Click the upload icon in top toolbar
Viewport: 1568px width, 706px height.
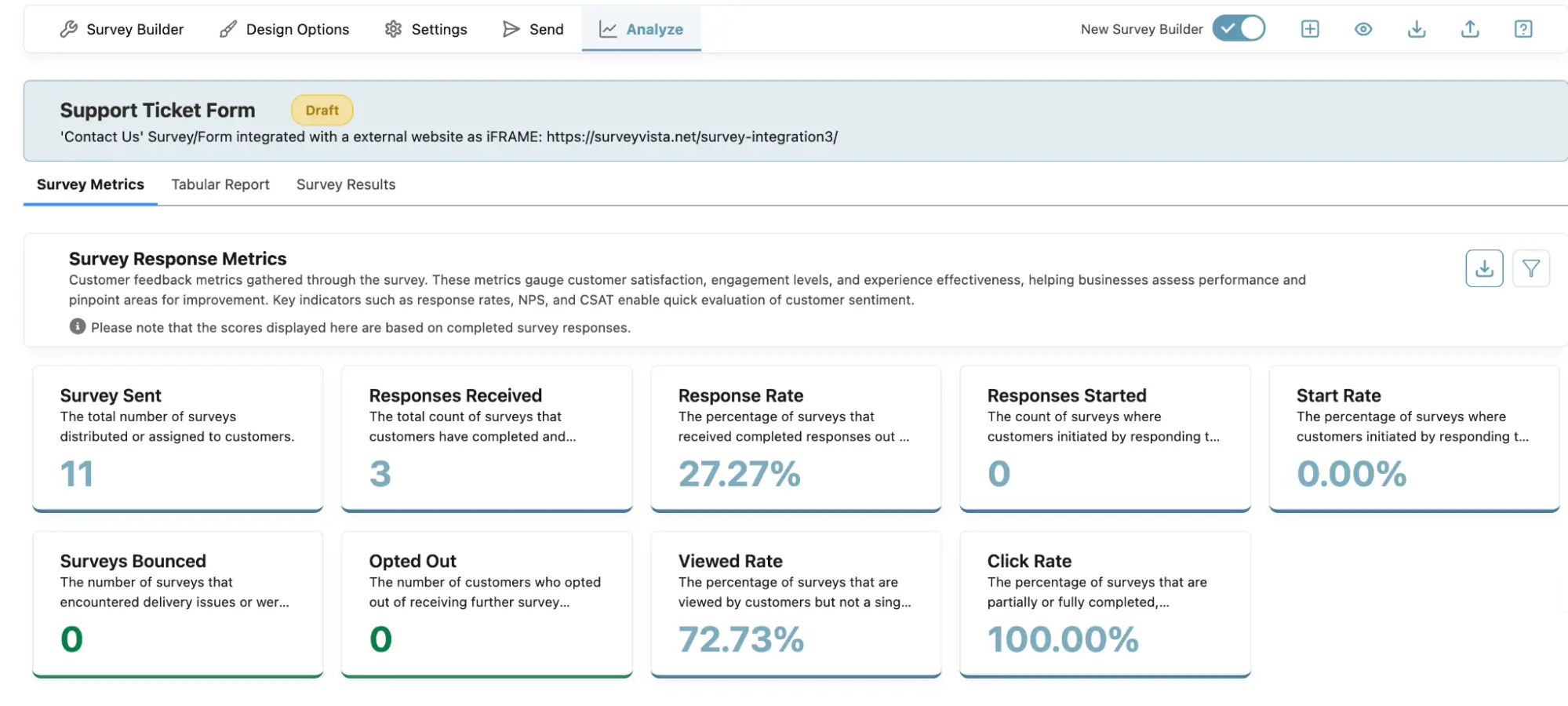pyautogui.click(x=1470, y=29)
